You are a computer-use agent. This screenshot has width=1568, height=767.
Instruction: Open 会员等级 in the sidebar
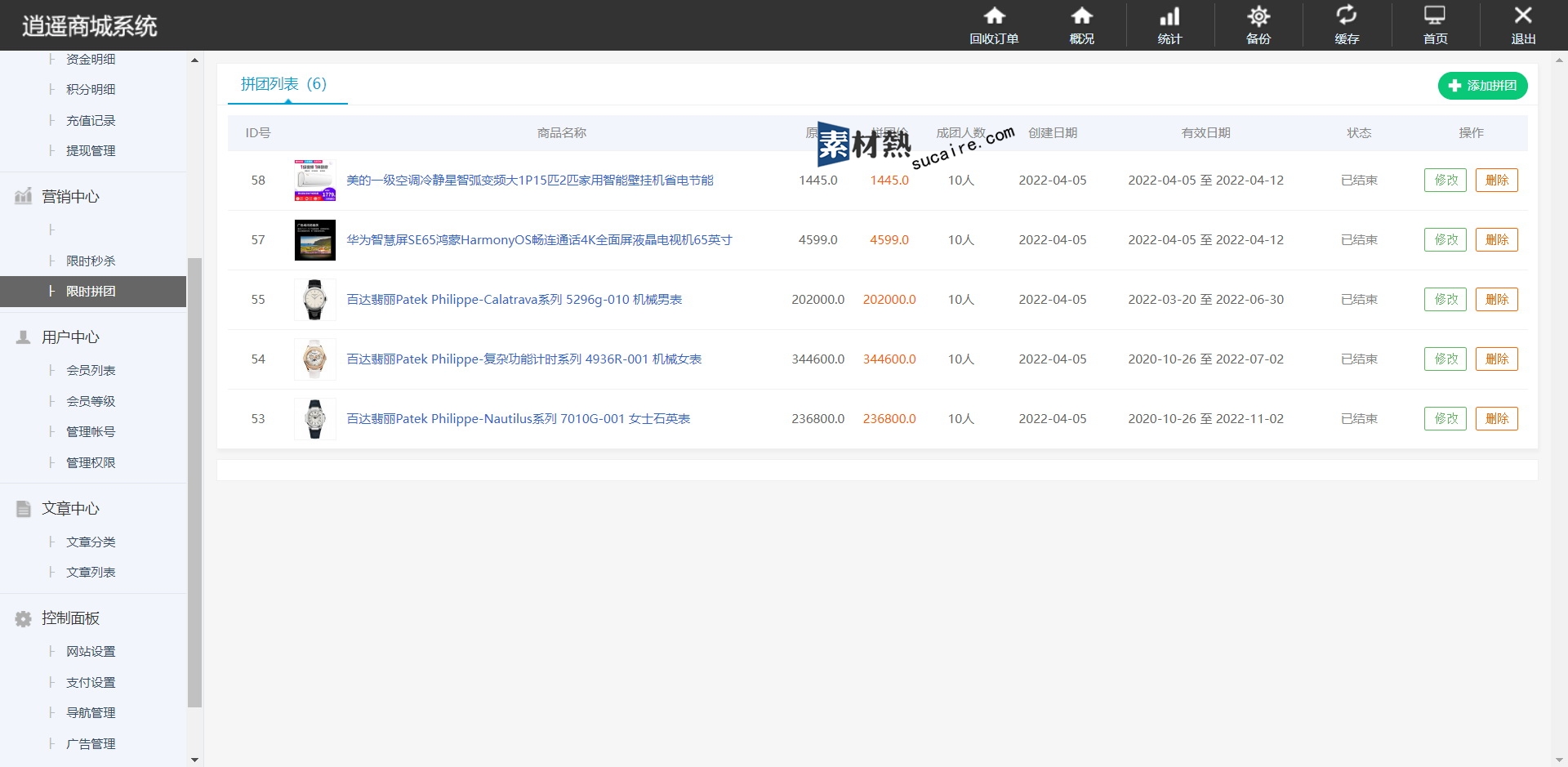click(x=91, y=402)
